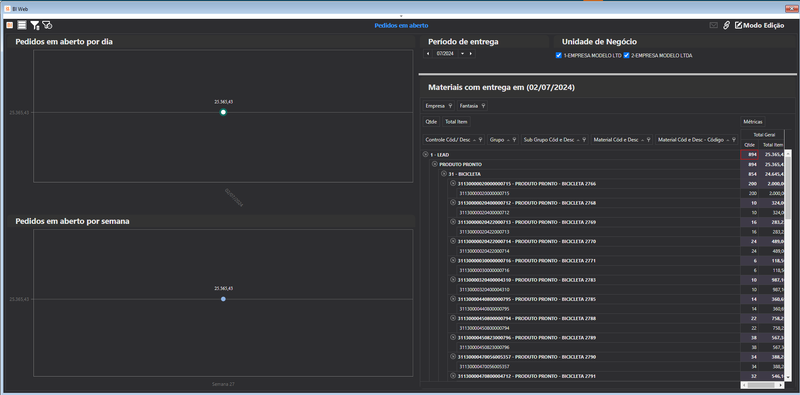The image size is (800, 395).
Task: Select code row 31130000020000000715
Action: coord(485,193)
